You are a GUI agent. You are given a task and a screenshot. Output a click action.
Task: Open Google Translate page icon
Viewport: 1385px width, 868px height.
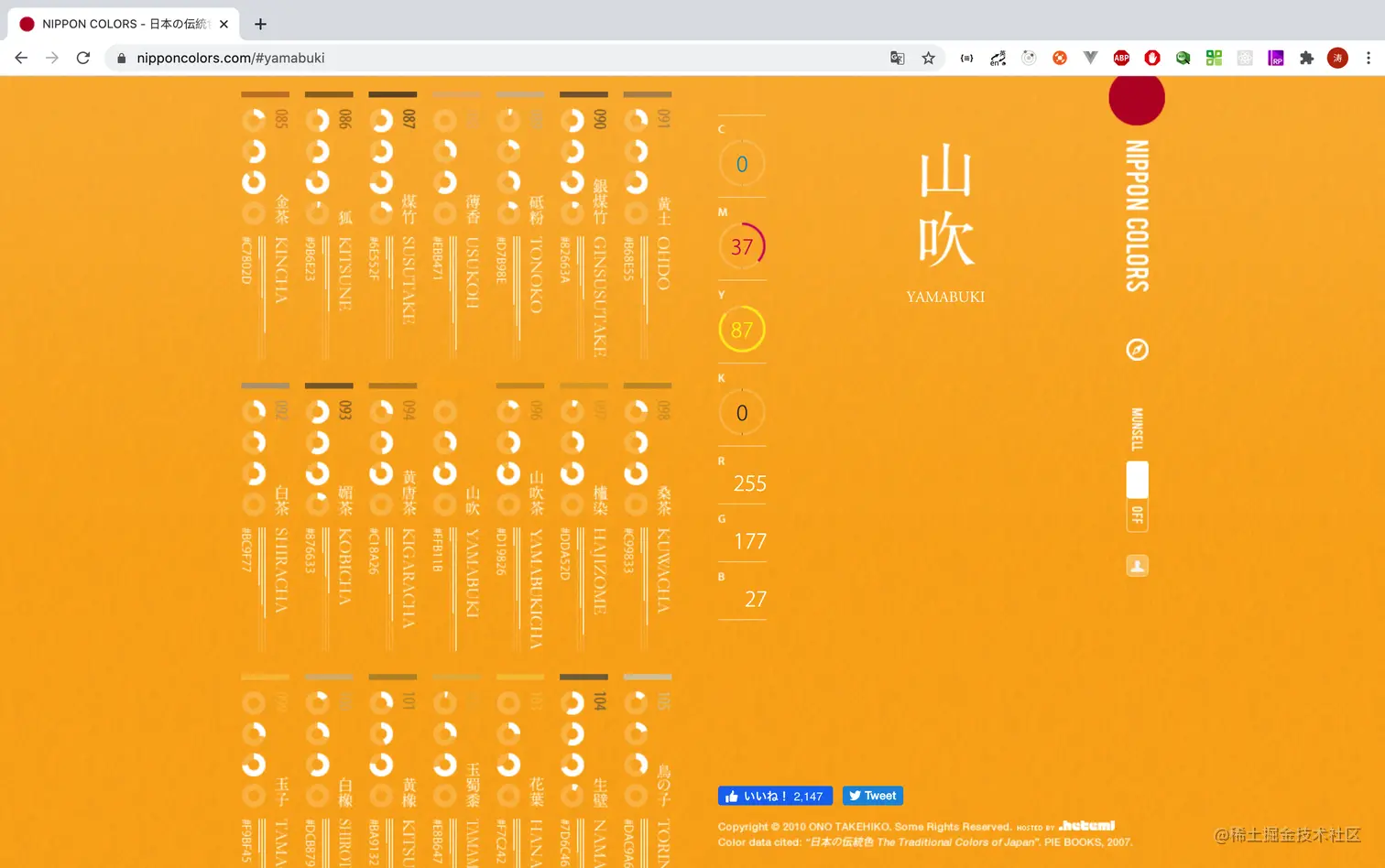[x=898, y=58]
